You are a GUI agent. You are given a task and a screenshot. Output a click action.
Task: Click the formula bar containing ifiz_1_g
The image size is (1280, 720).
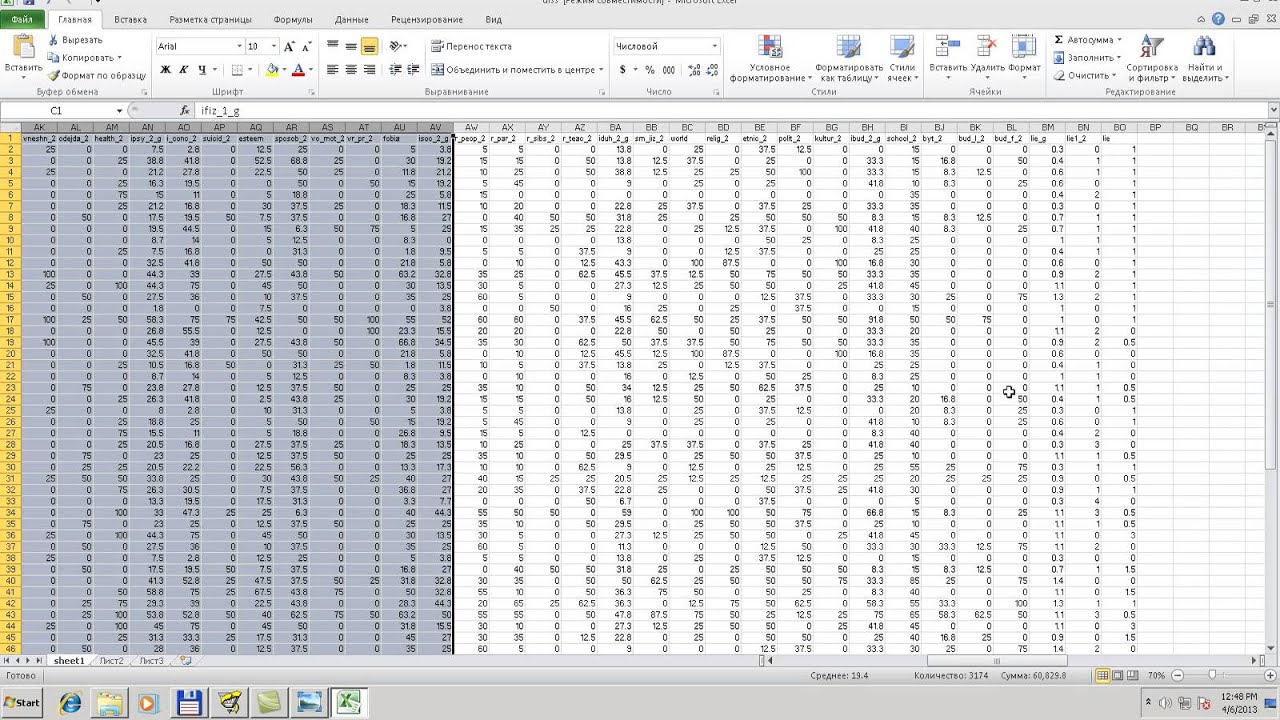728,111
